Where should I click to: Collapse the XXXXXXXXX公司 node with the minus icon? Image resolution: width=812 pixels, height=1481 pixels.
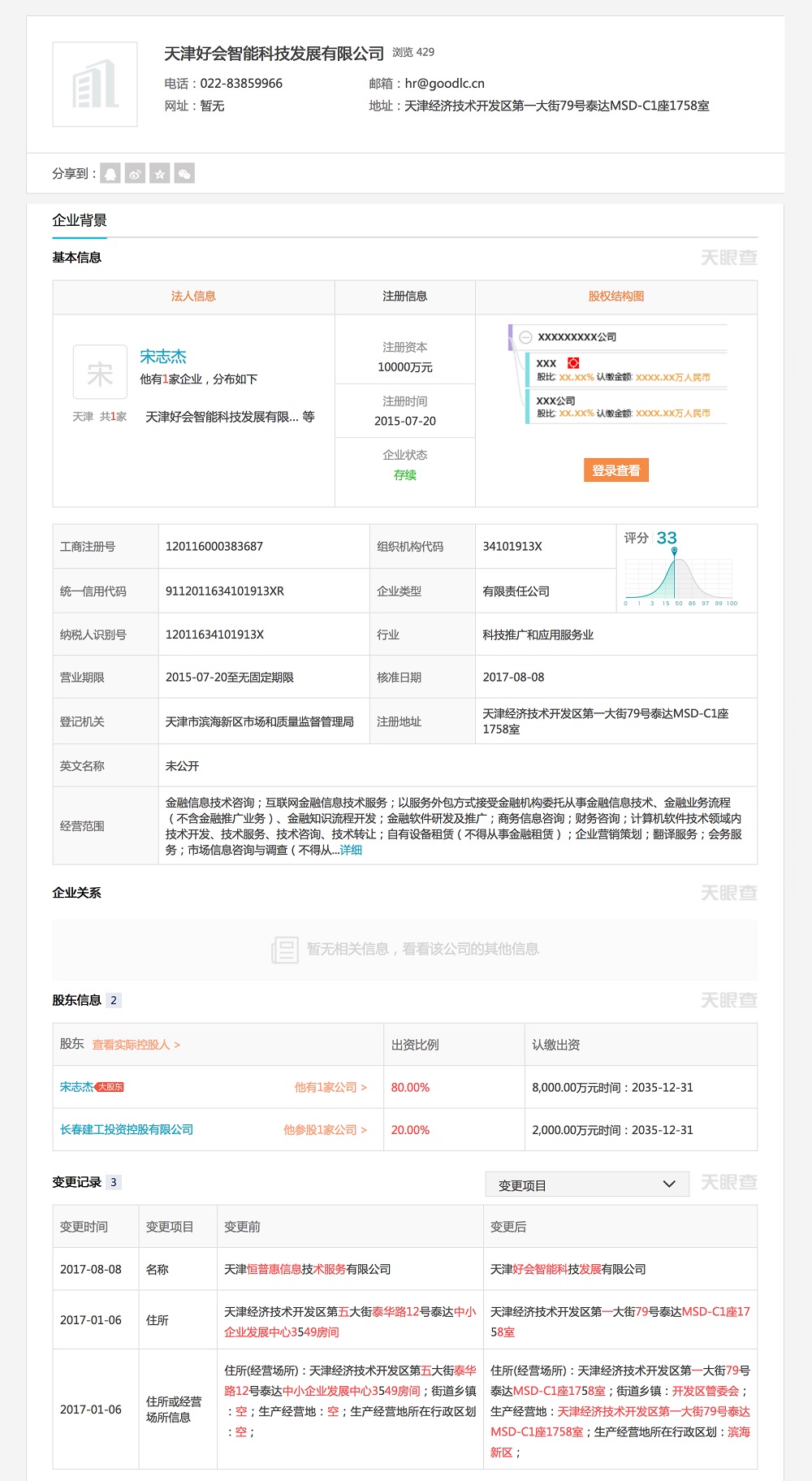pos(525,337)
